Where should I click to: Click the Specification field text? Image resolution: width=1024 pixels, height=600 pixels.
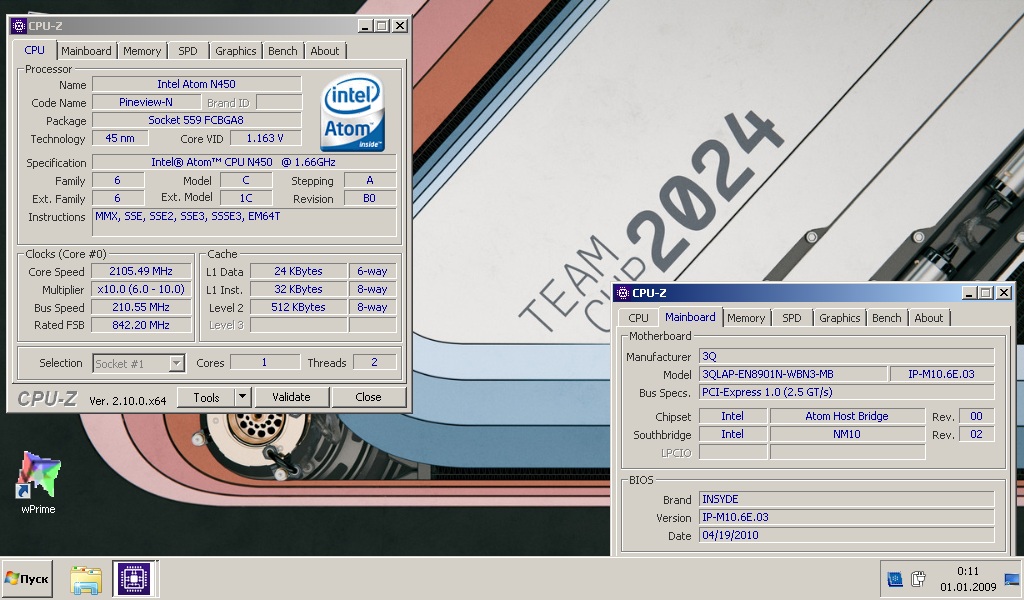(x=244, y=162)
